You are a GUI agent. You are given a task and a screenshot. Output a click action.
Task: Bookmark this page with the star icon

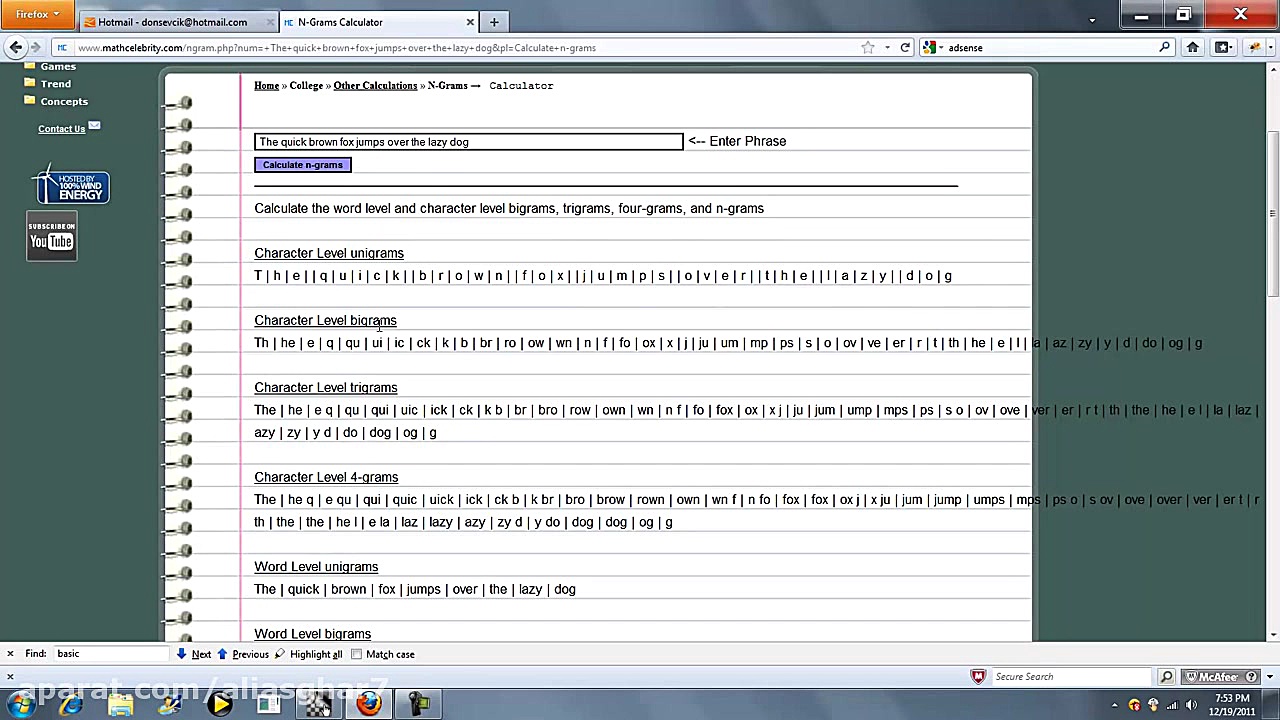[868, 47]
